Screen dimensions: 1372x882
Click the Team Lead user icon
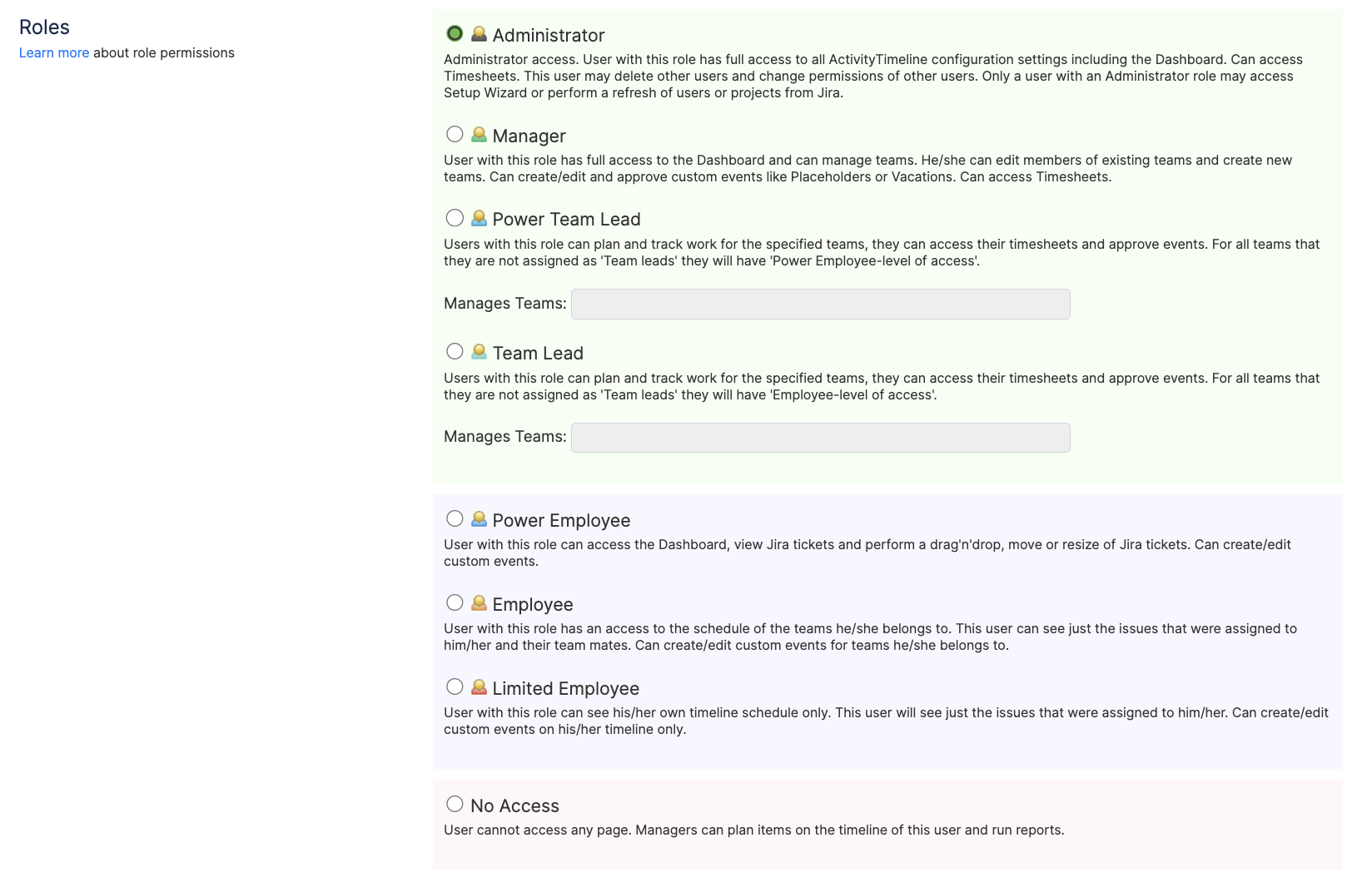point(479,351)
